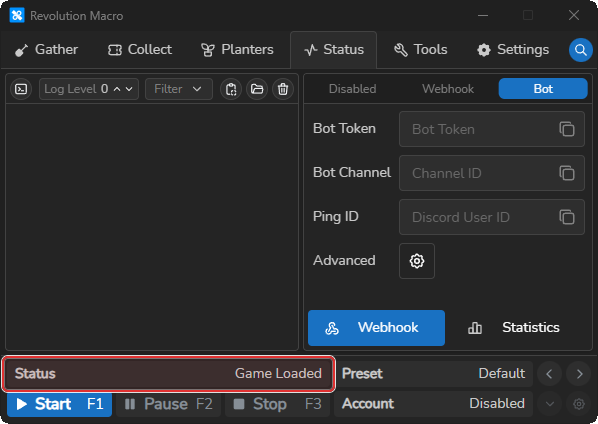Screen dimensions: 598x424
Task: Minimize the Revolution Macro window
Action: click(x=483, y=15)
